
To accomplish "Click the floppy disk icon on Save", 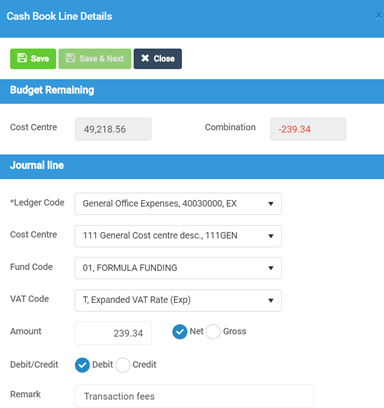I will [22, 58].
